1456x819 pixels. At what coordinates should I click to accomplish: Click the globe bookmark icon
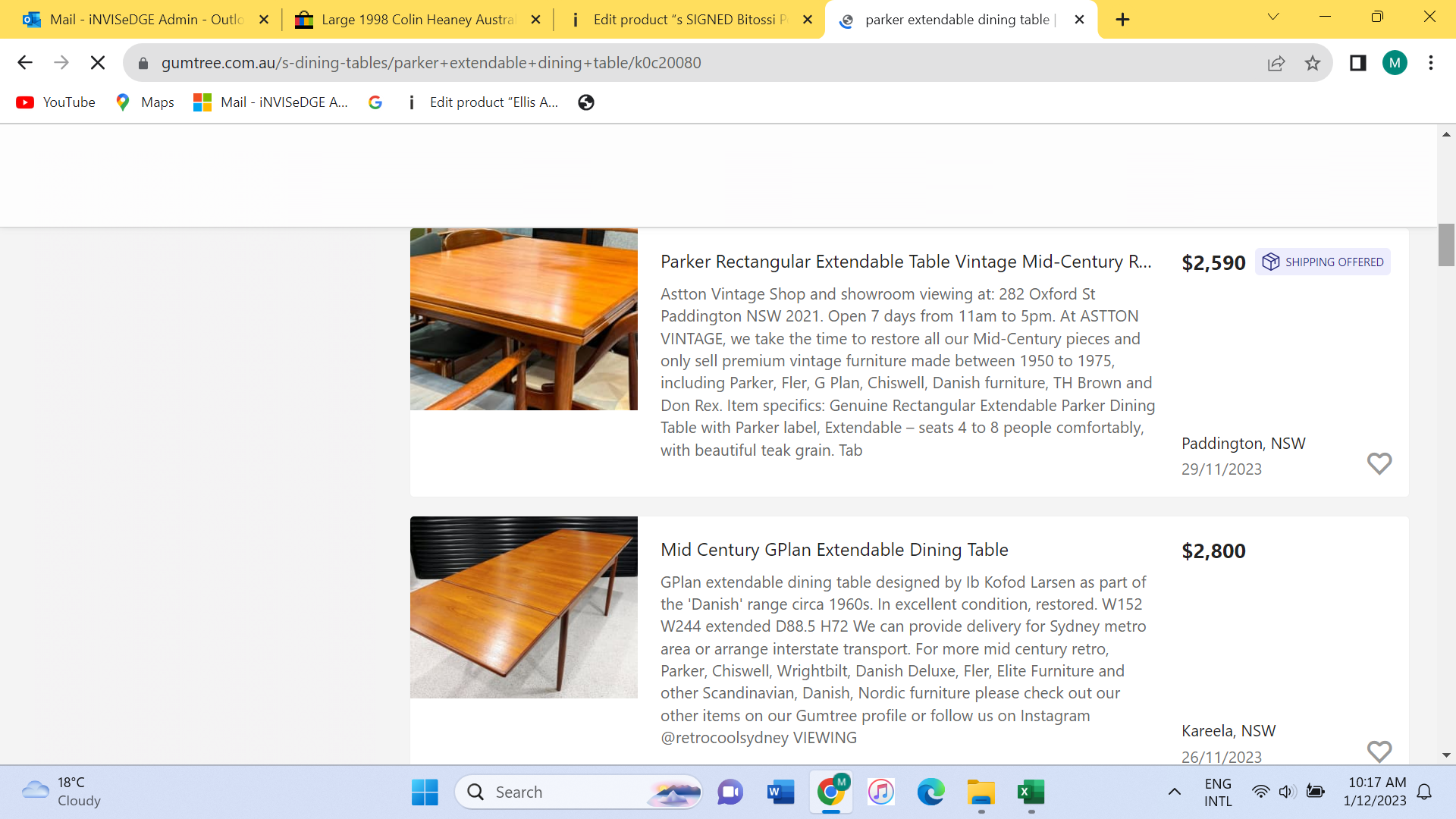point(586,102)
